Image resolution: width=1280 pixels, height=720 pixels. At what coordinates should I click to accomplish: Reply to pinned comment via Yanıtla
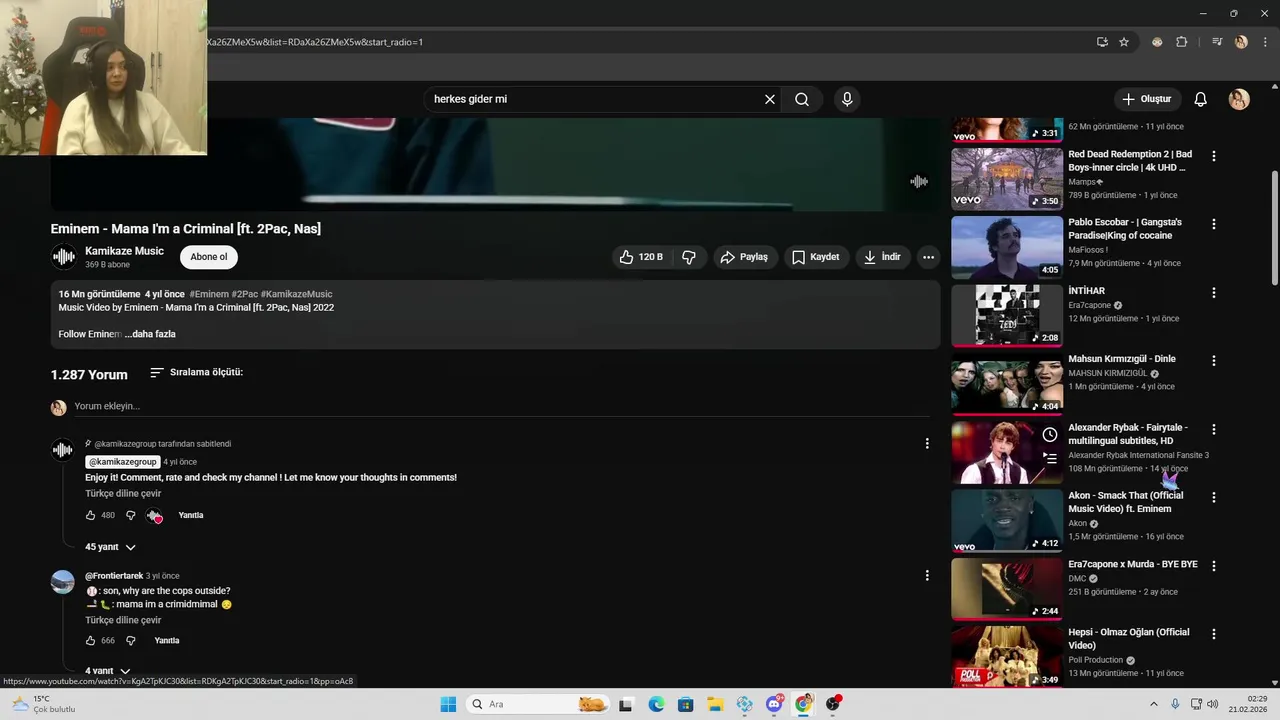(190, 515)
